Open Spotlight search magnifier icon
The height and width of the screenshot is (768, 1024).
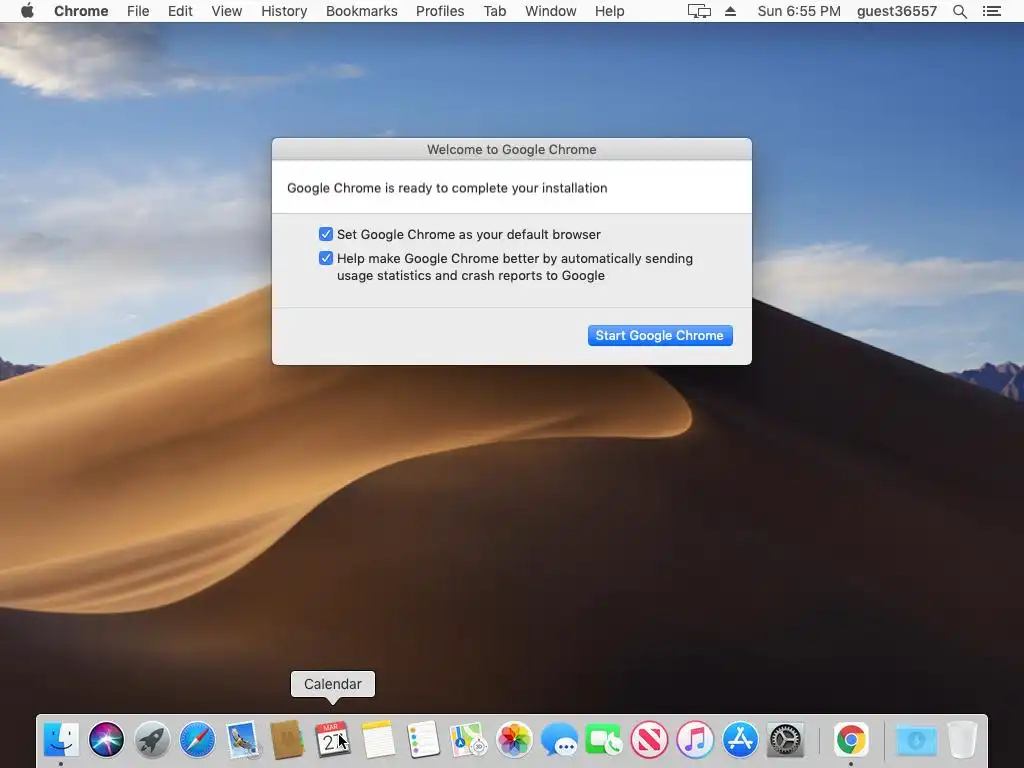click(x=959, y=11)
